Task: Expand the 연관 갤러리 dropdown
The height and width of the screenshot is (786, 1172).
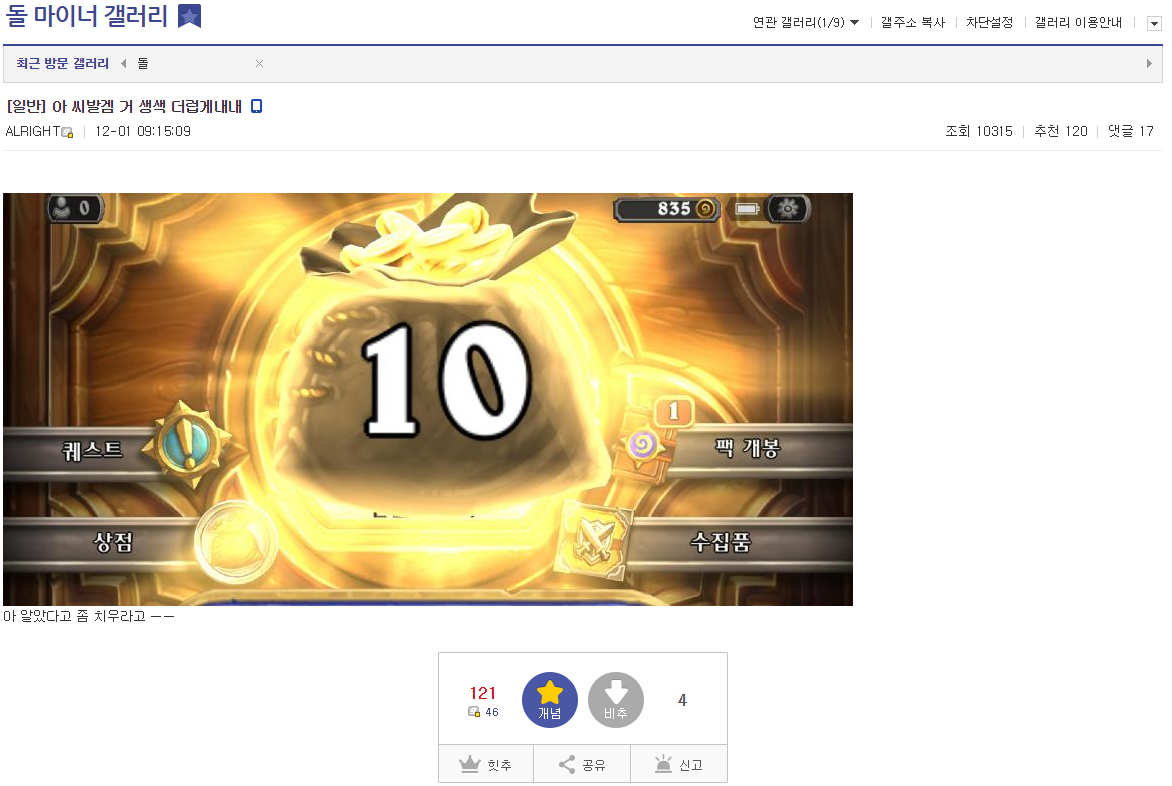Action: (x=806, y=22)
